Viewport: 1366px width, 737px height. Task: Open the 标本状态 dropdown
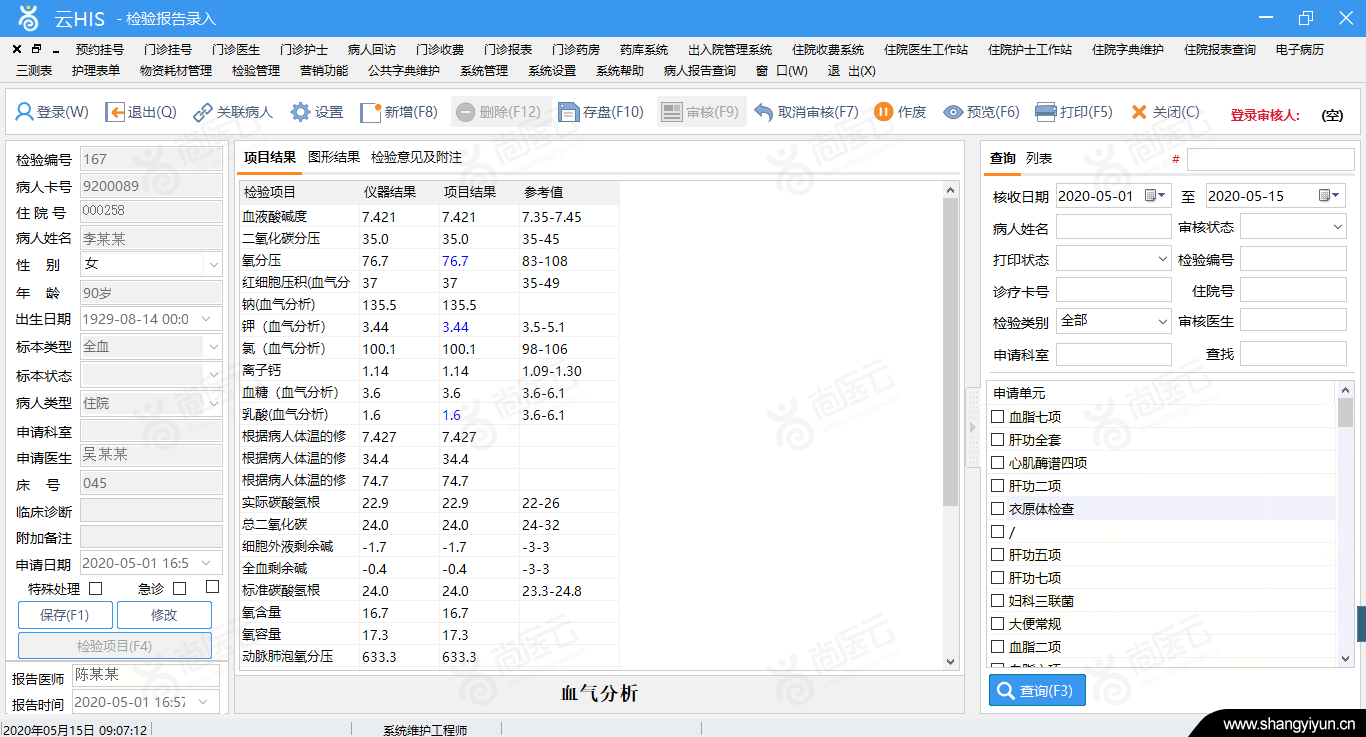[213, 375]
